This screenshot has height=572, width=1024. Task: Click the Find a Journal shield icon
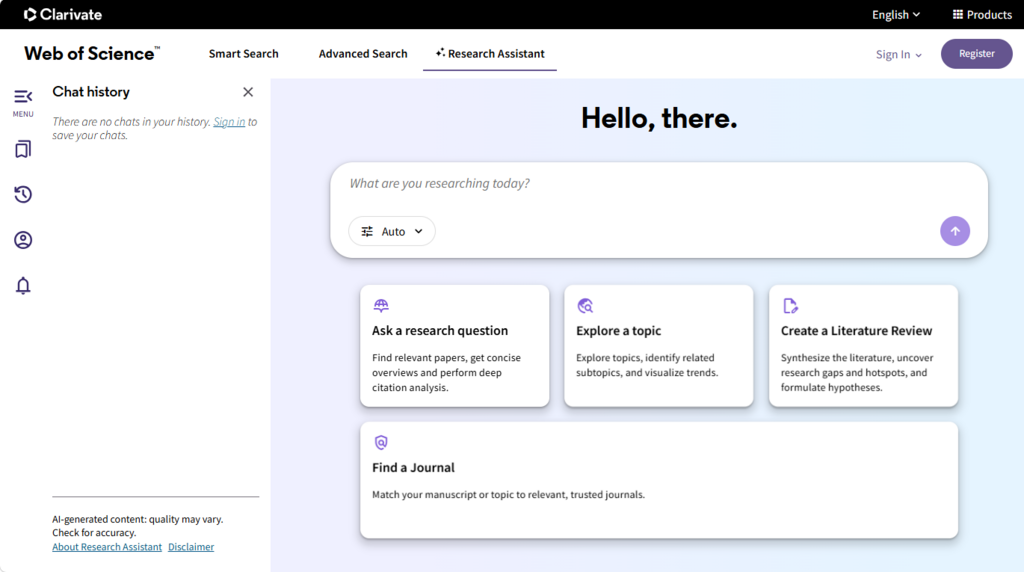(x=381, y=442)
